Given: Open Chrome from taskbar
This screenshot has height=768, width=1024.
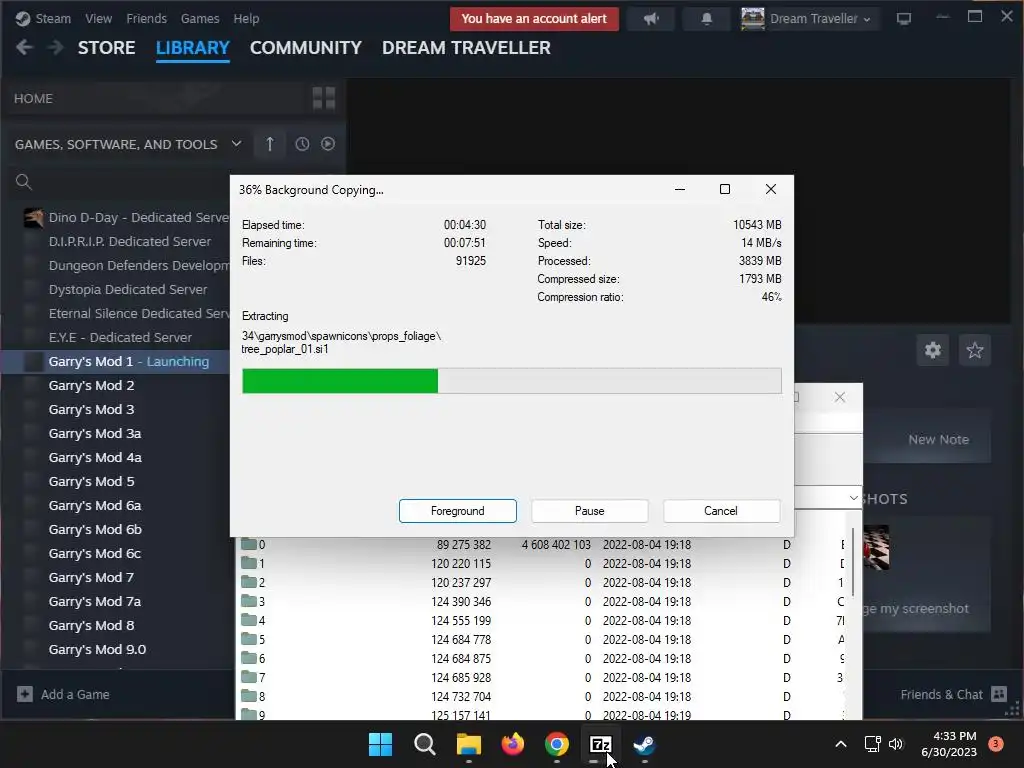Looking at the screenshot, I should click(x=556, y=744).
